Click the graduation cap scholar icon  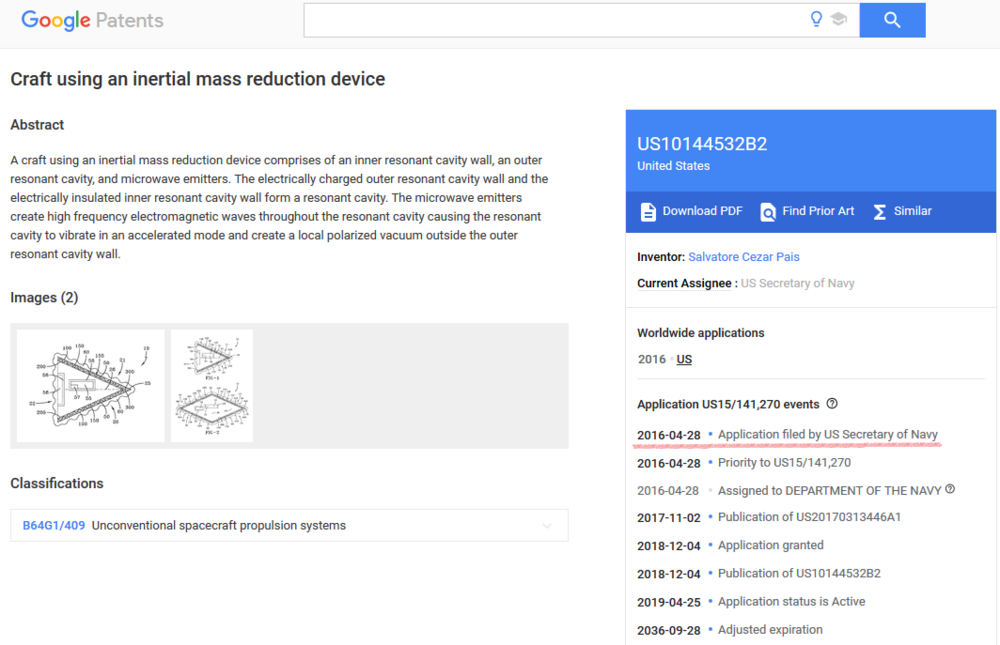pyautogui.click(x=839, y=19)
